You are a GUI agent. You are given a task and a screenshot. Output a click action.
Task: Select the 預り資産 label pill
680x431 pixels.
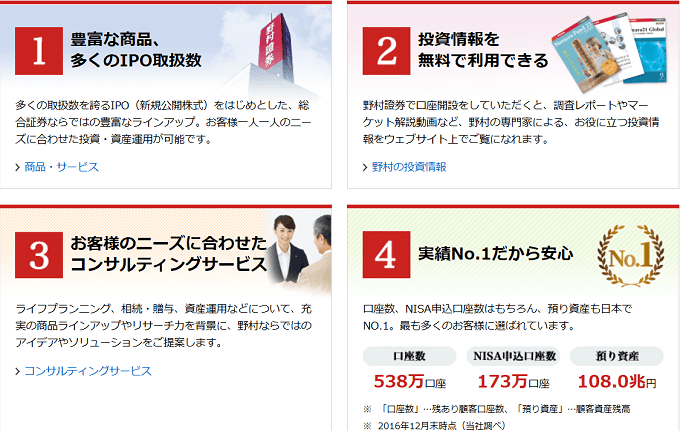(617, 356)
